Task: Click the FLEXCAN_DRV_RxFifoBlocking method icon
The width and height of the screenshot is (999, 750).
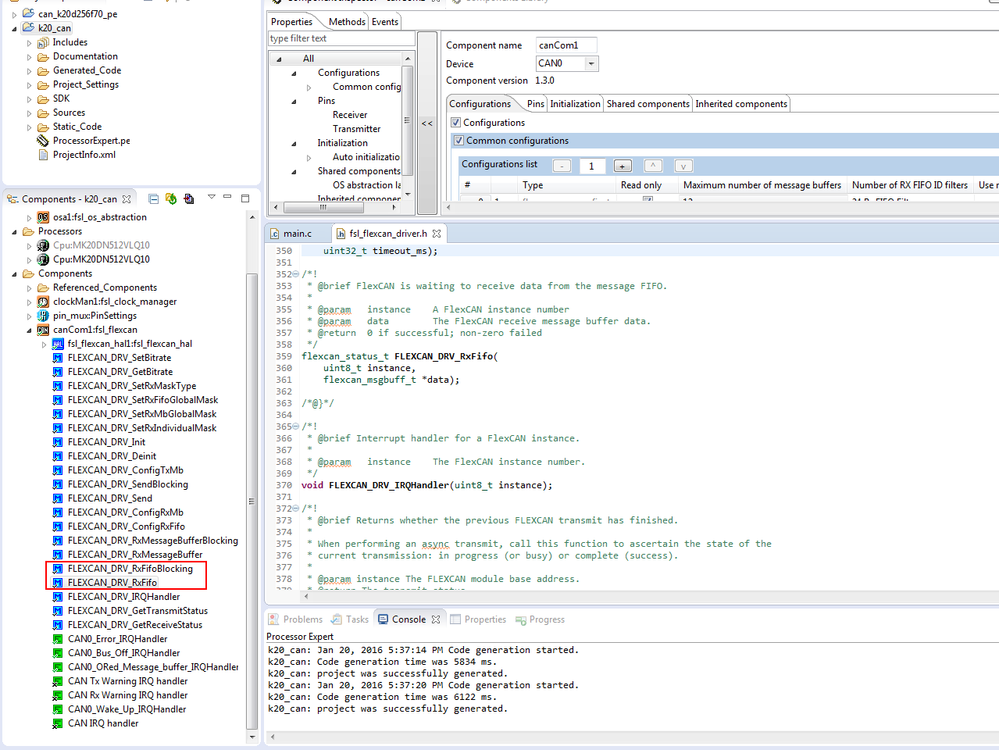Action: click(57, 568)
